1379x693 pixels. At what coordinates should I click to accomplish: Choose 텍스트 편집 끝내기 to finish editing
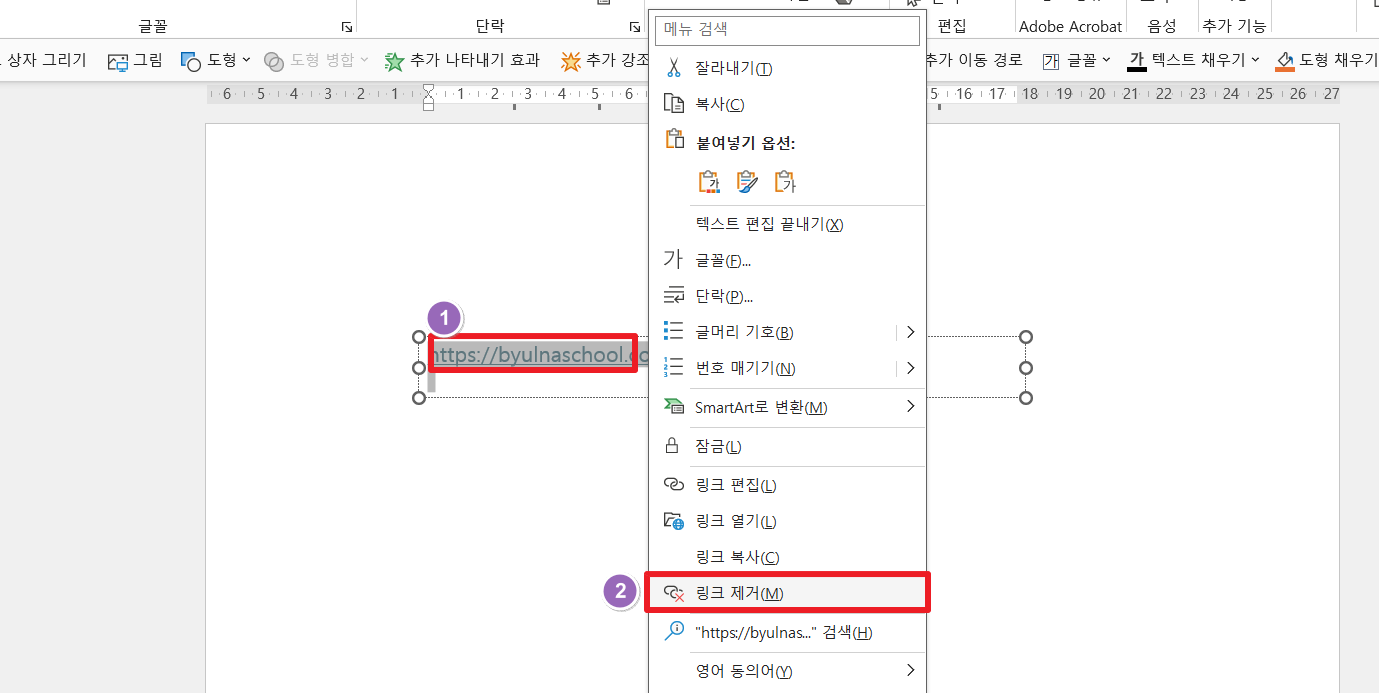(768, 223)
